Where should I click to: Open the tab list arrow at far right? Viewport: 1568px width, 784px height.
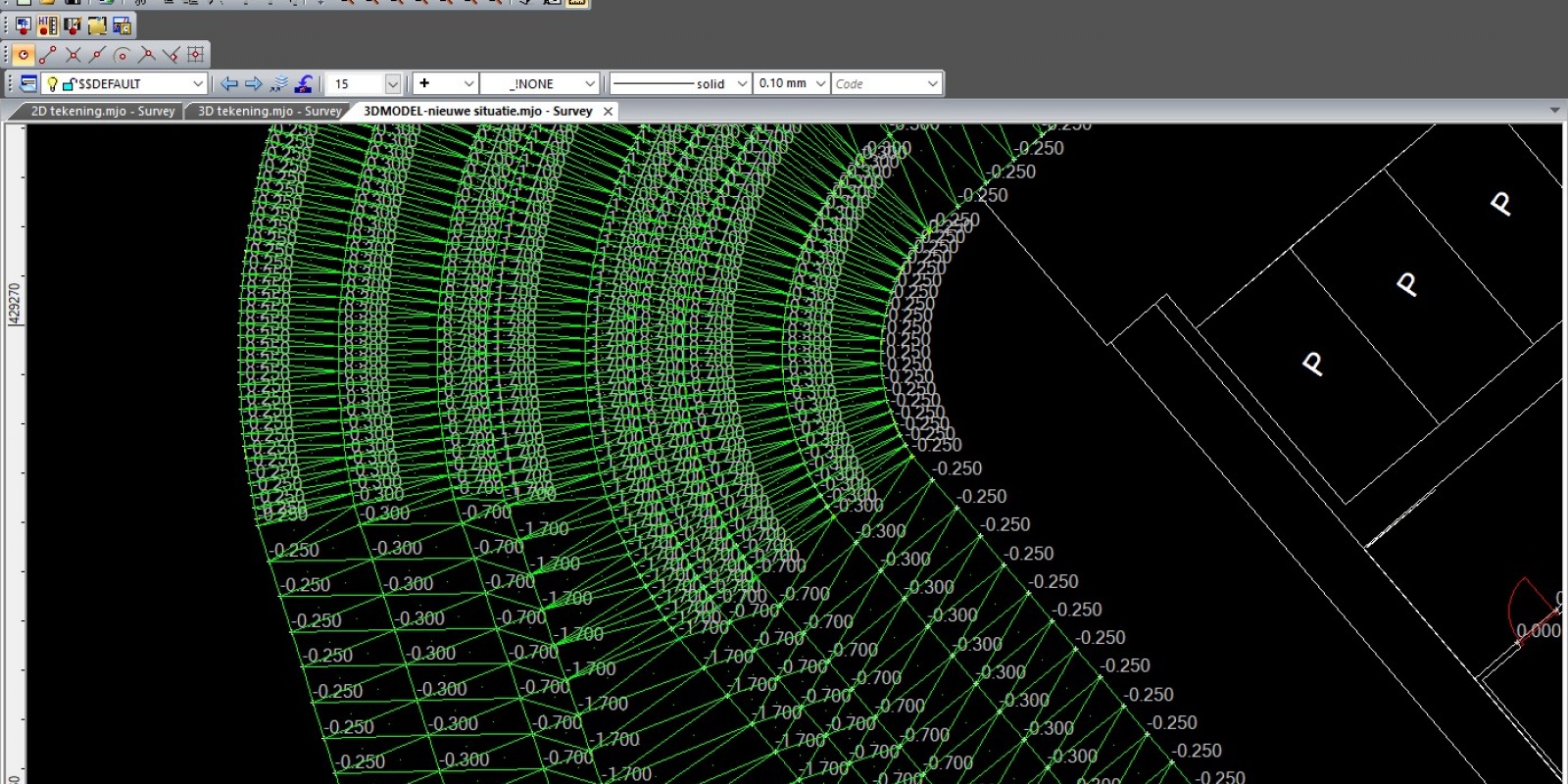pyautogui.click(x=1554, y=111)
